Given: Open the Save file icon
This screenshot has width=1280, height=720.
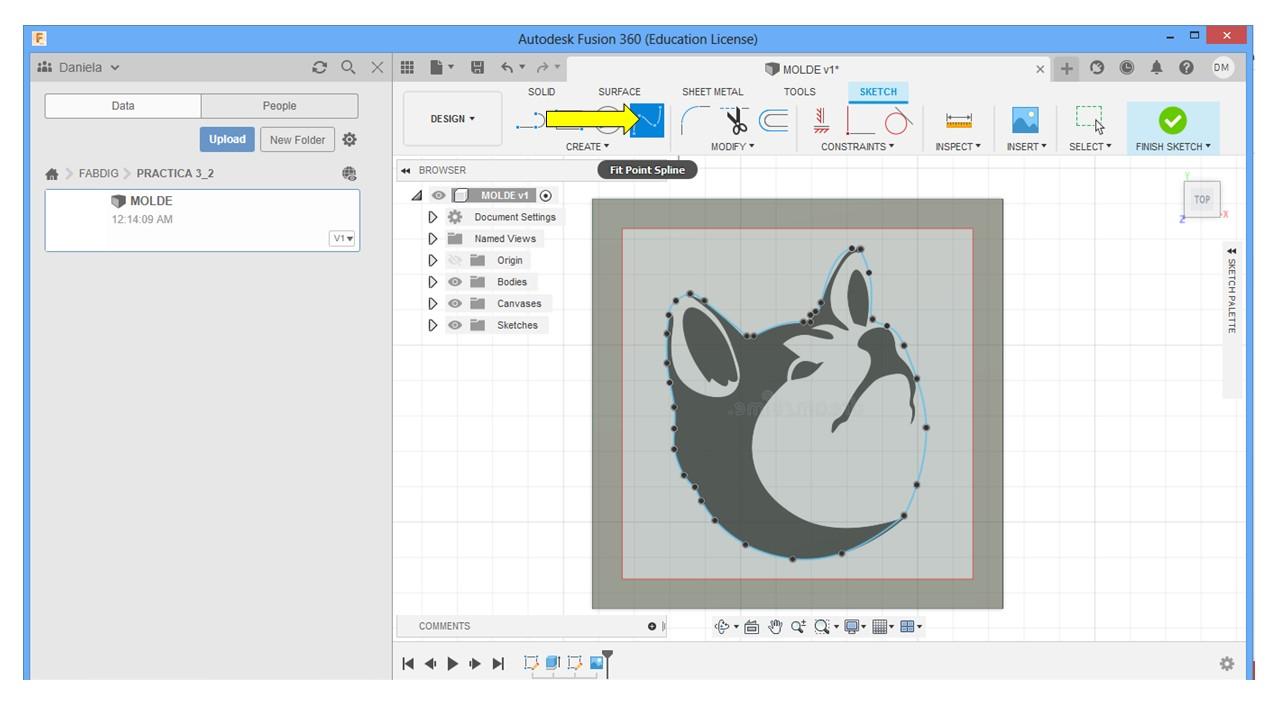Looking at the screenshot, I should pyautogui.click(x=477, y=68).
